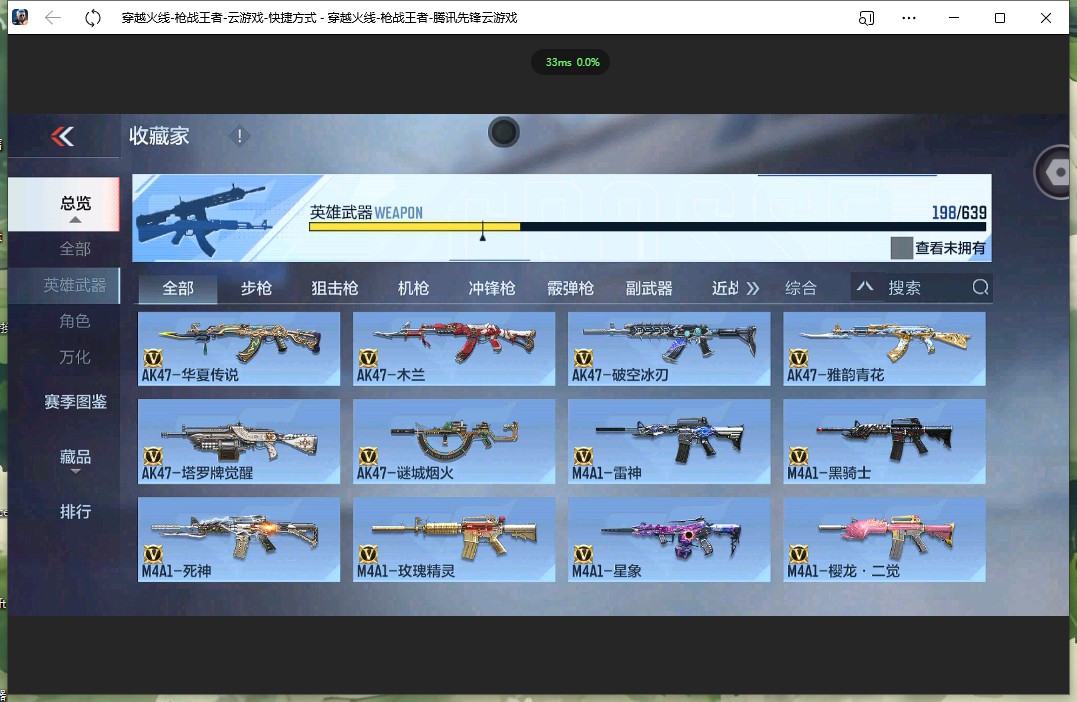Click the hero weapon rifle banner image
Screen dimensions: 1077x702
(203, 218)
